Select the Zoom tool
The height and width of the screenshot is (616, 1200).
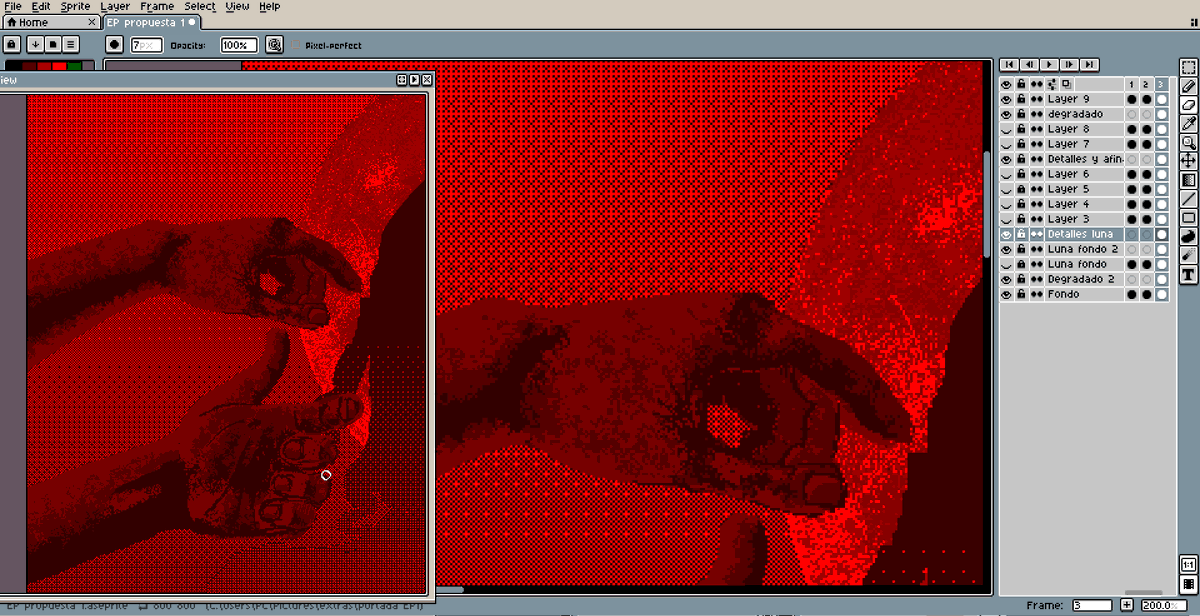[x=1189, y=142]
